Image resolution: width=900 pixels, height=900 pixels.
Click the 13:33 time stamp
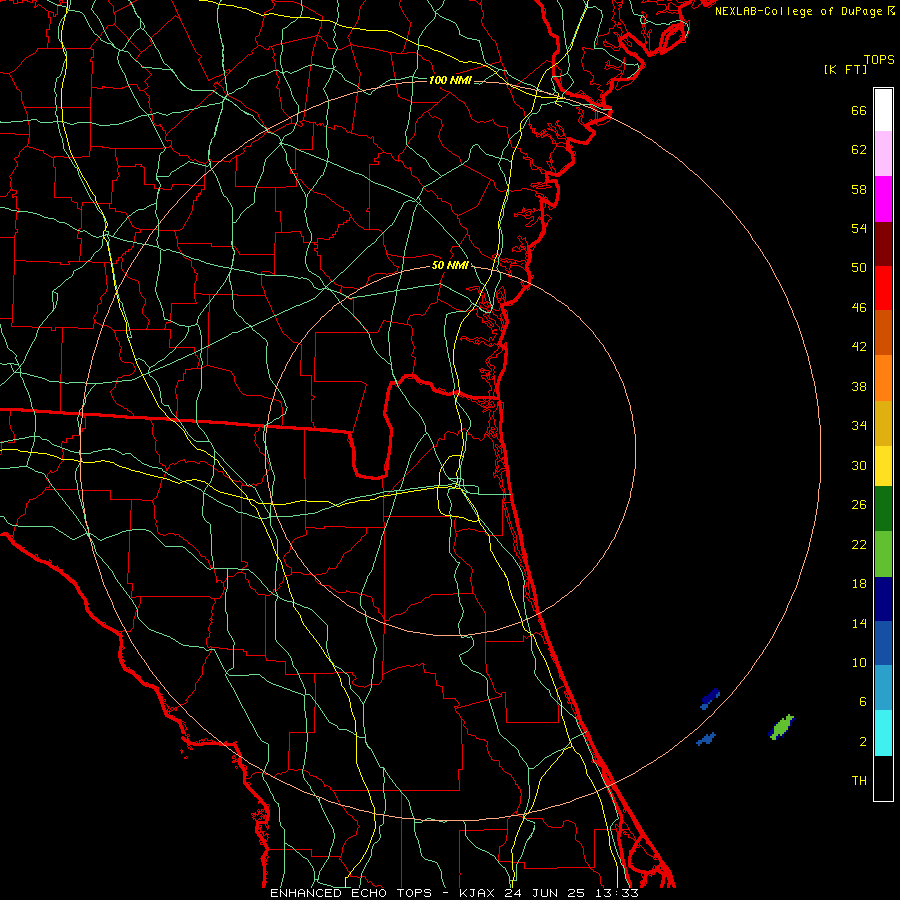(618, 893)
